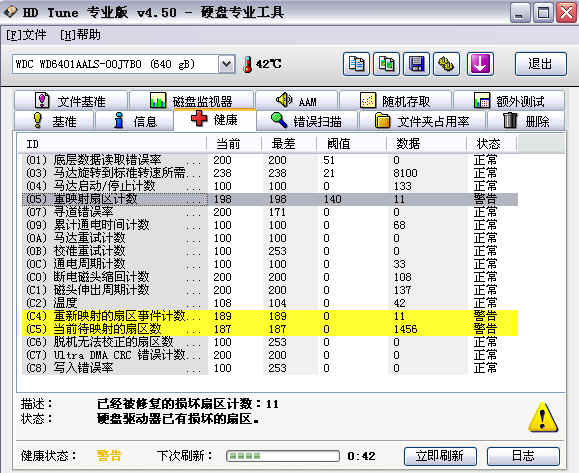The width and height of the screenshot is (579, 473).
Task: Select row (C7) Ultra DMA CRC 错误计数
Action: pos(270,355)
